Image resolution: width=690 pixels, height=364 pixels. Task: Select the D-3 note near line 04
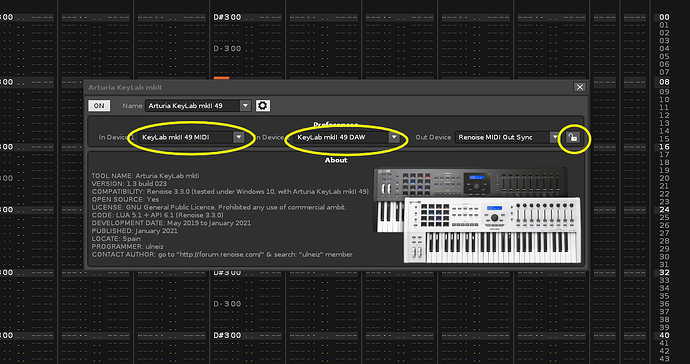[x=228, y=48]
